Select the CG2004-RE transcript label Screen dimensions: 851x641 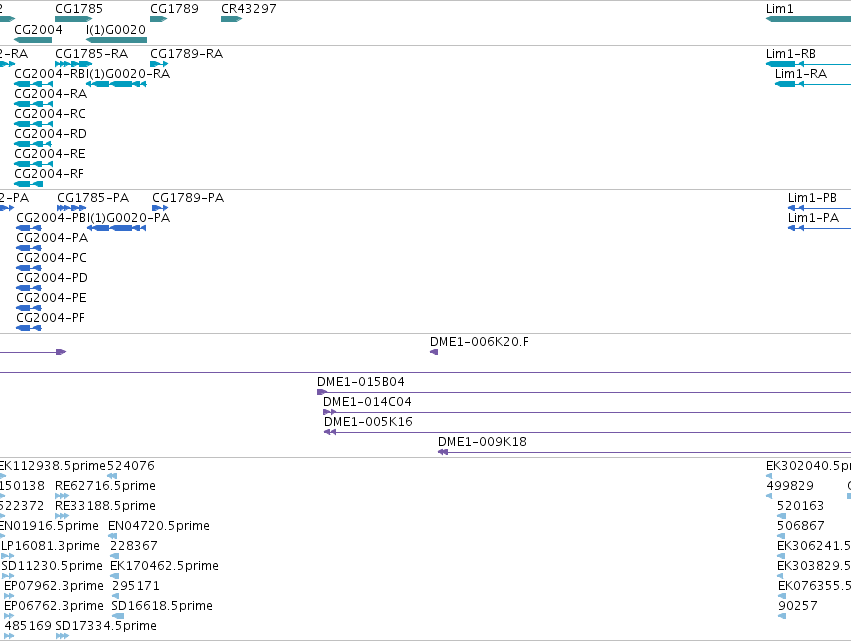click(50, 154)
